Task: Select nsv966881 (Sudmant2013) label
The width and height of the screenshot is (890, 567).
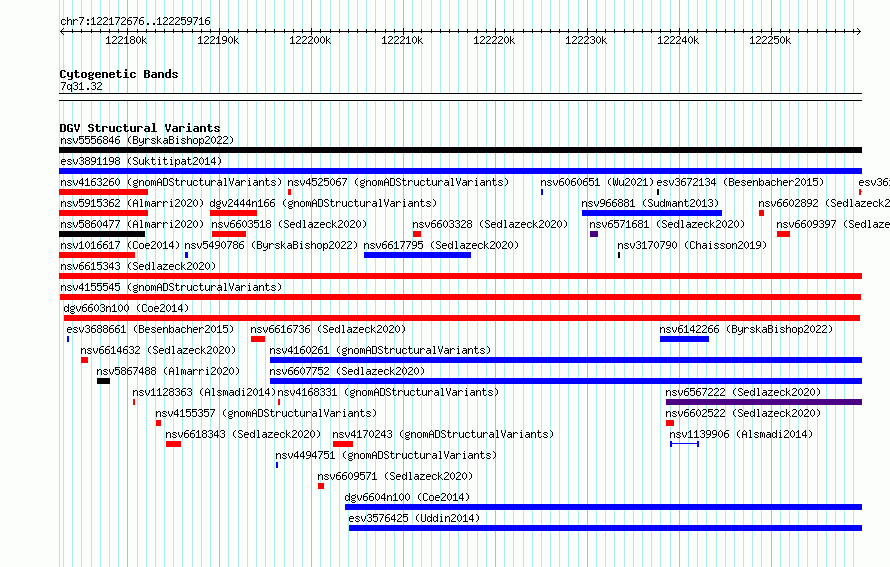Action: [650, 203]
